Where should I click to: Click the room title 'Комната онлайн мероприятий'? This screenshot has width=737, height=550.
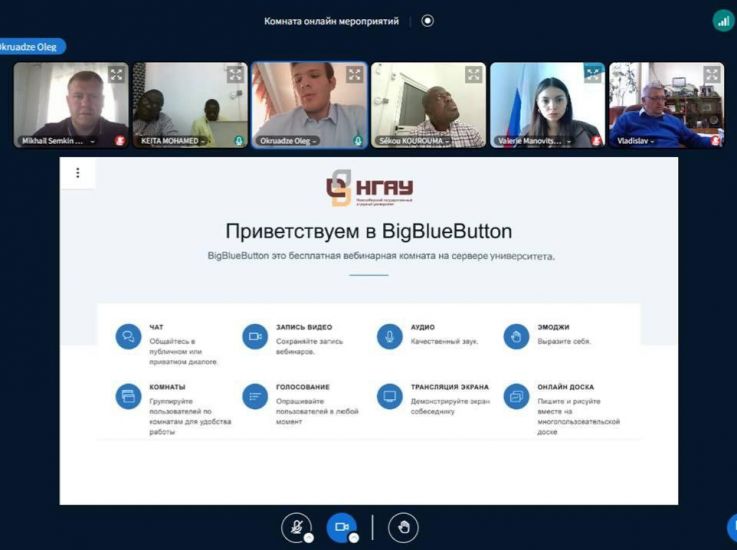(331, 20)
